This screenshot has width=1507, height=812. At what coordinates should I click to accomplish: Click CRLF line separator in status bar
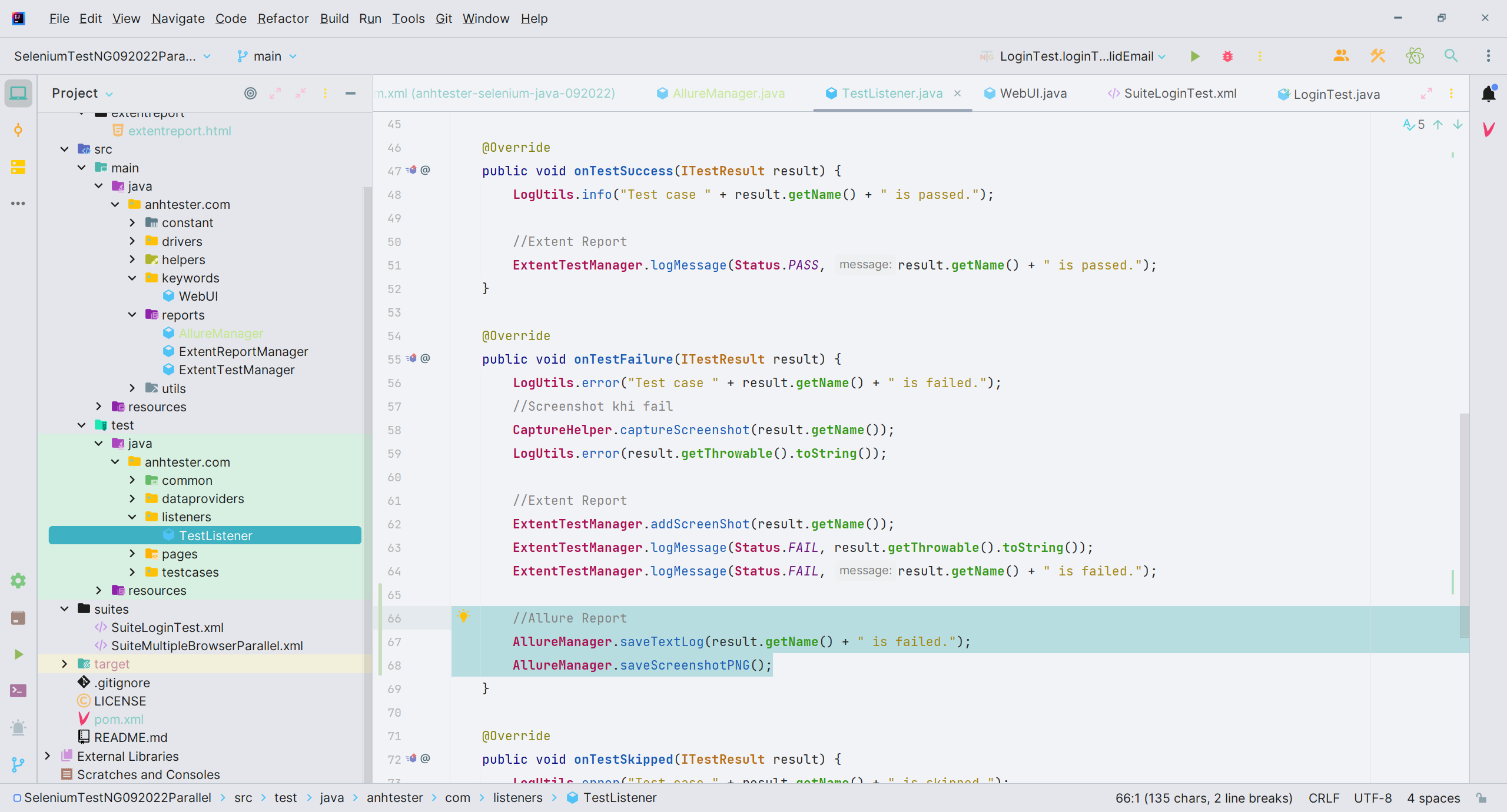pyautogui.click(x=1323, y=798)
